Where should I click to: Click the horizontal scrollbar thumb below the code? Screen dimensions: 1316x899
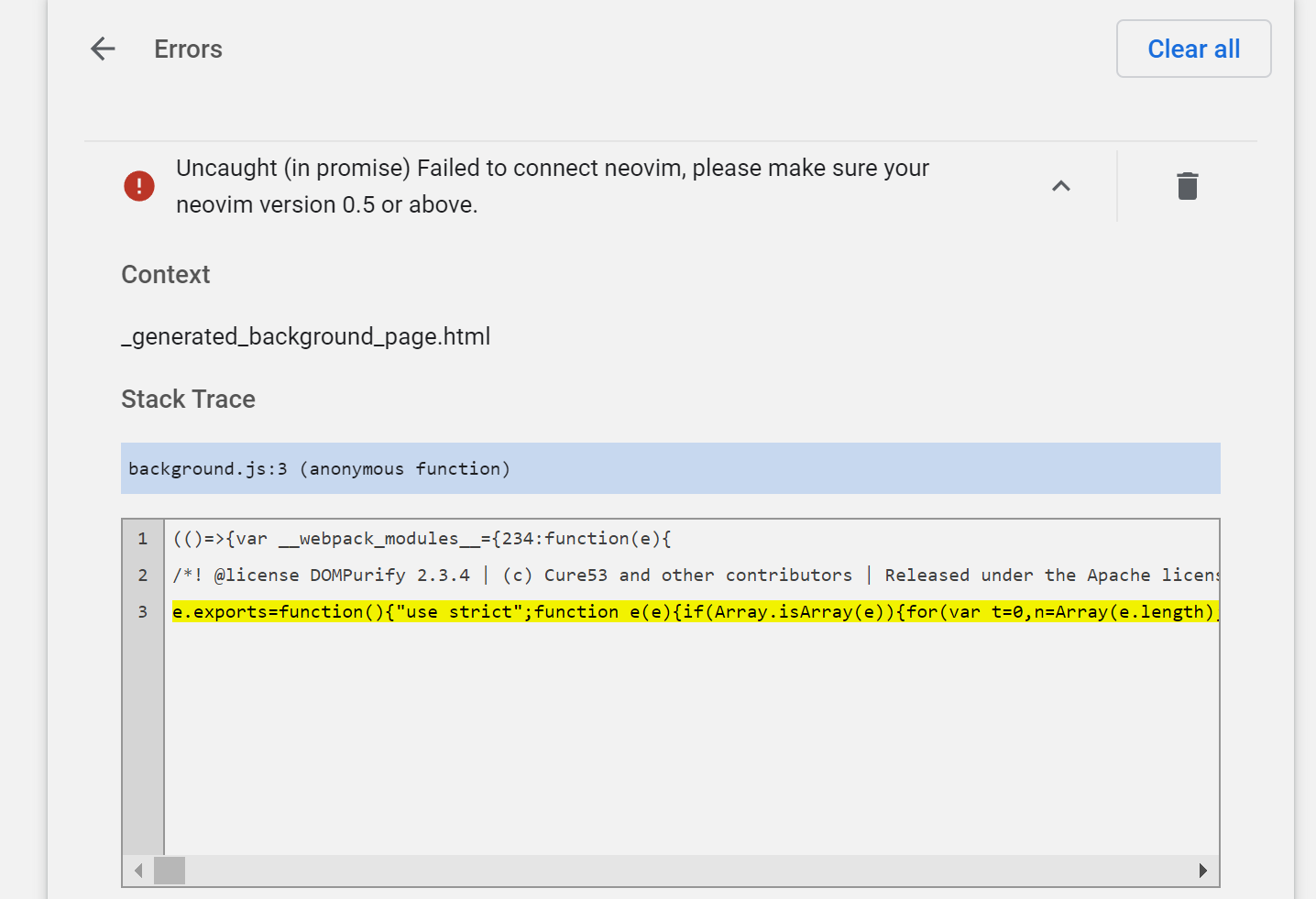pos(169,870)
